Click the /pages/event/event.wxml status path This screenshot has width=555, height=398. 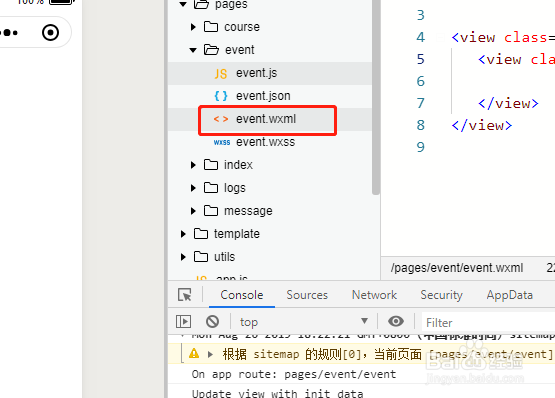coord(457,268)
